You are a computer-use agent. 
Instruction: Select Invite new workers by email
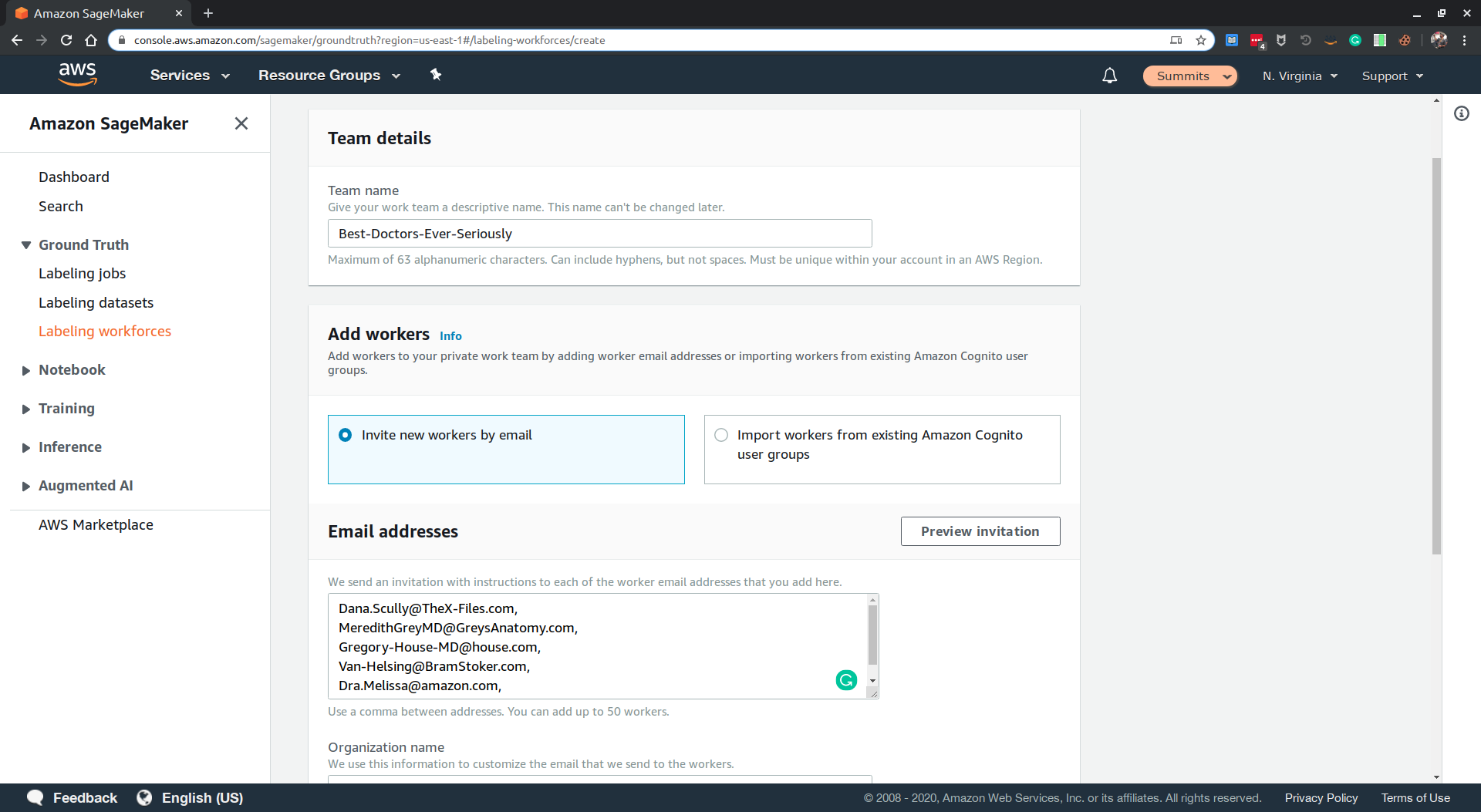click(506, 450)
